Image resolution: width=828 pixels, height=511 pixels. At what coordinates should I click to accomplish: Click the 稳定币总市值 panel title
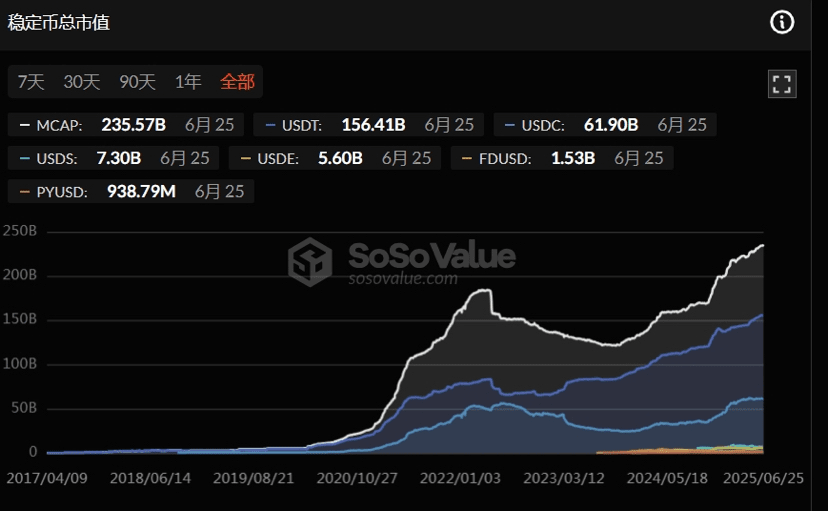[59, 22]
